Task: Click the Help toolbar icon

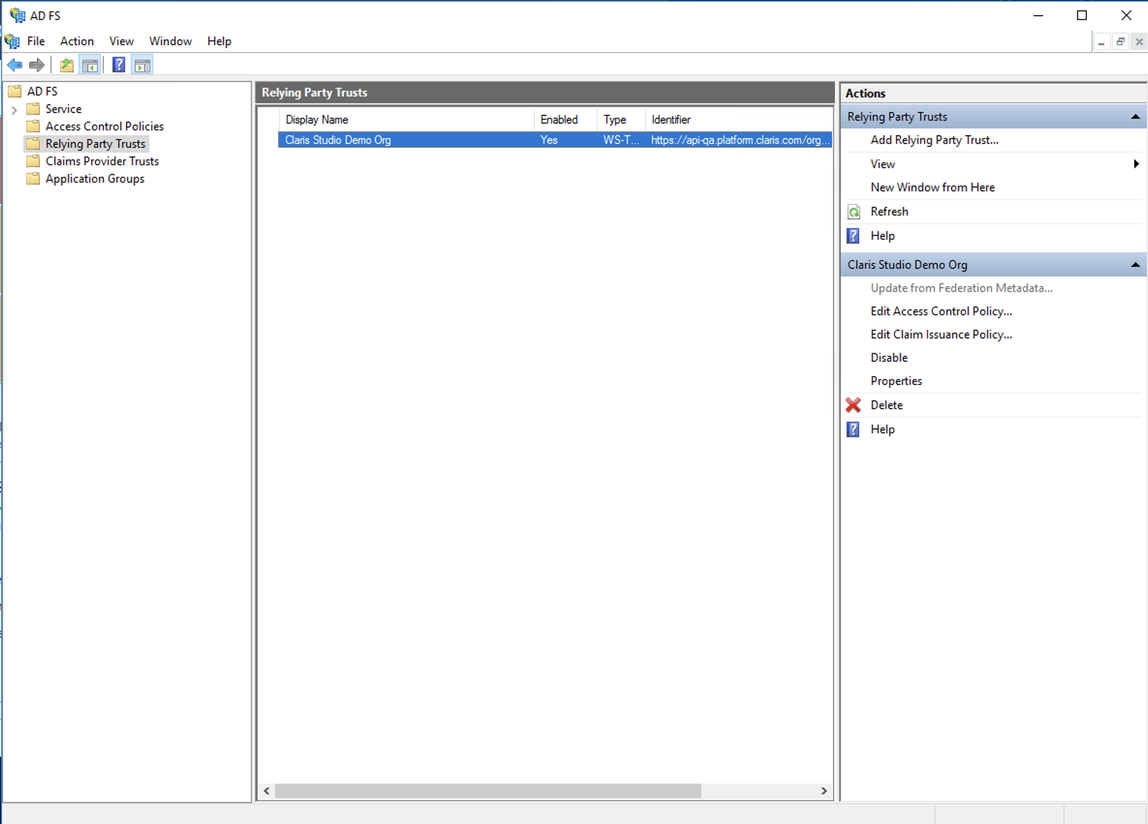Action: click(x=118, y=64)
